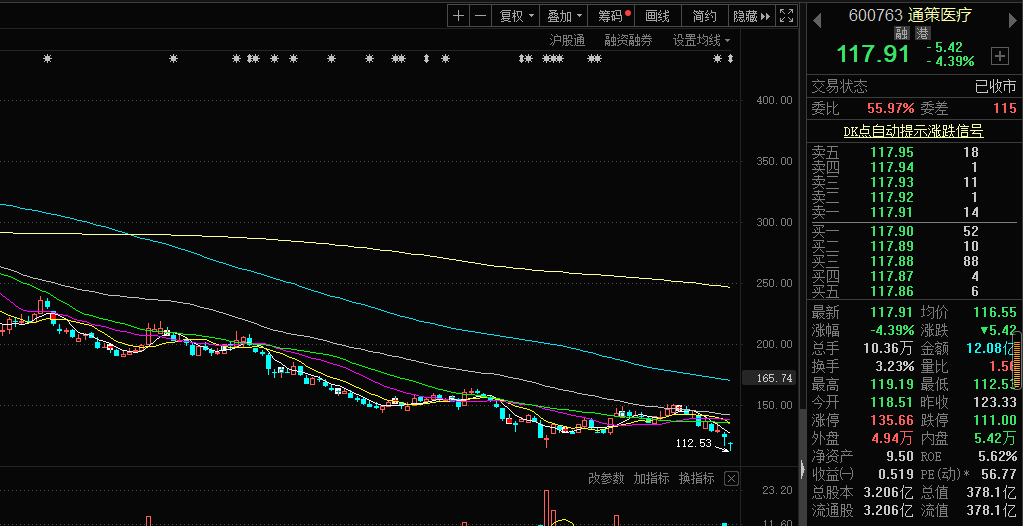Click the 400.00 price axis label

pos(774,100)
